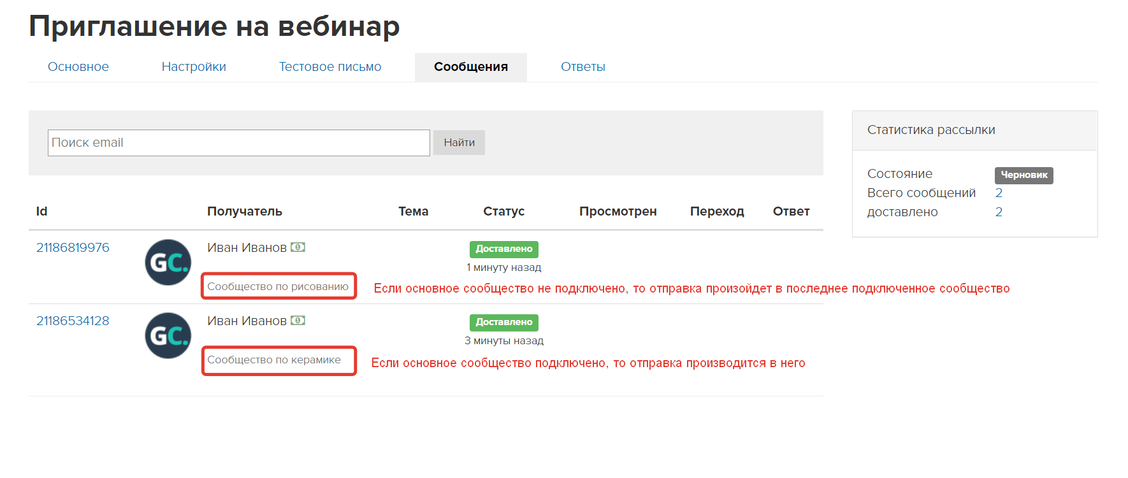This screenshot has width=1128, height=478.
Task: Click the money icon beside Иван Иванов in row 21186534128
Action: (298, 320)
